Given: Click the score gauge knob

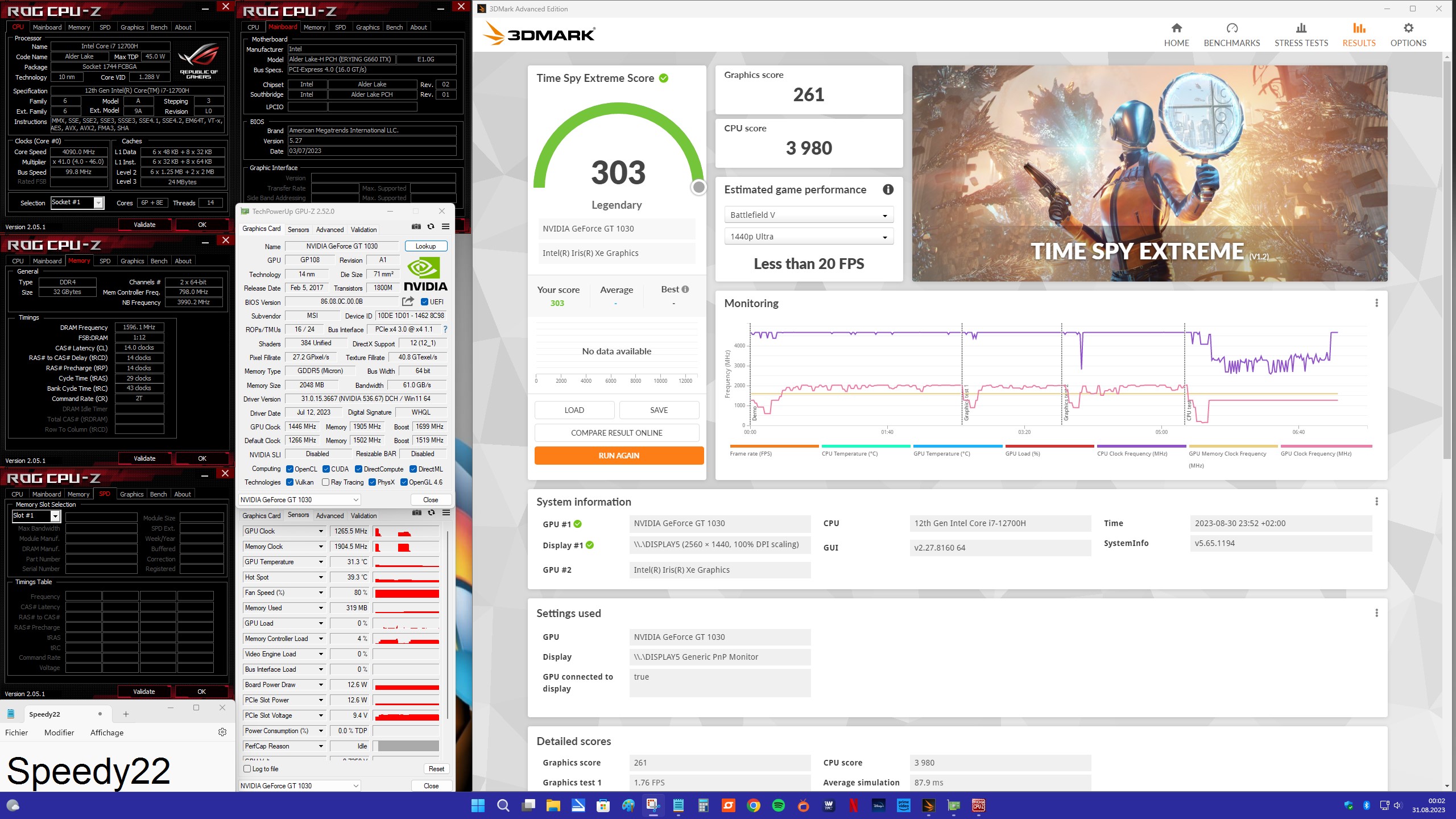Looking at the screenshot, I should tap(698, 187).
